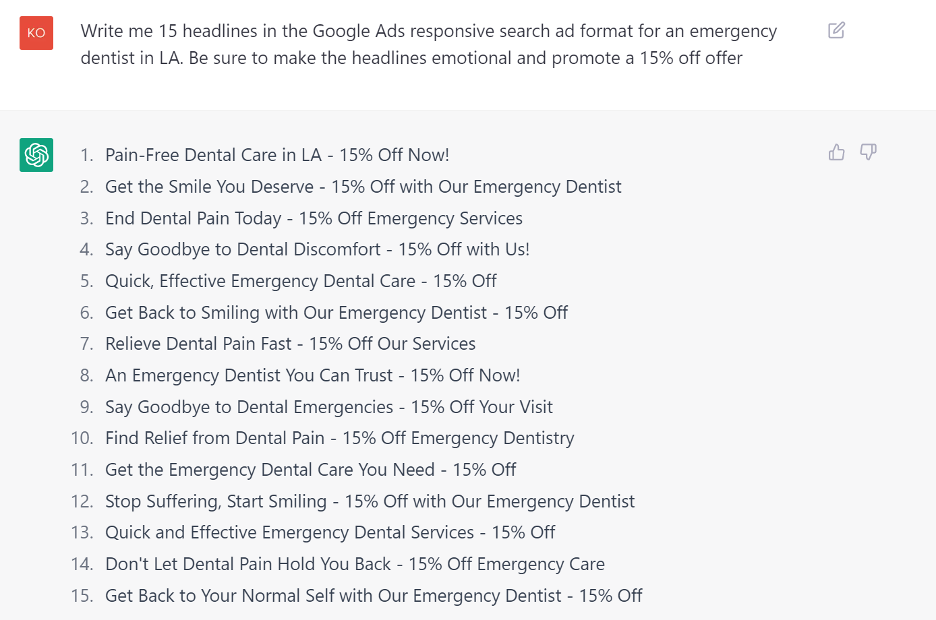Click the user prompt about Google Ads headlines
The width and height of the screenshot is (936, 620).
(429, 45)
